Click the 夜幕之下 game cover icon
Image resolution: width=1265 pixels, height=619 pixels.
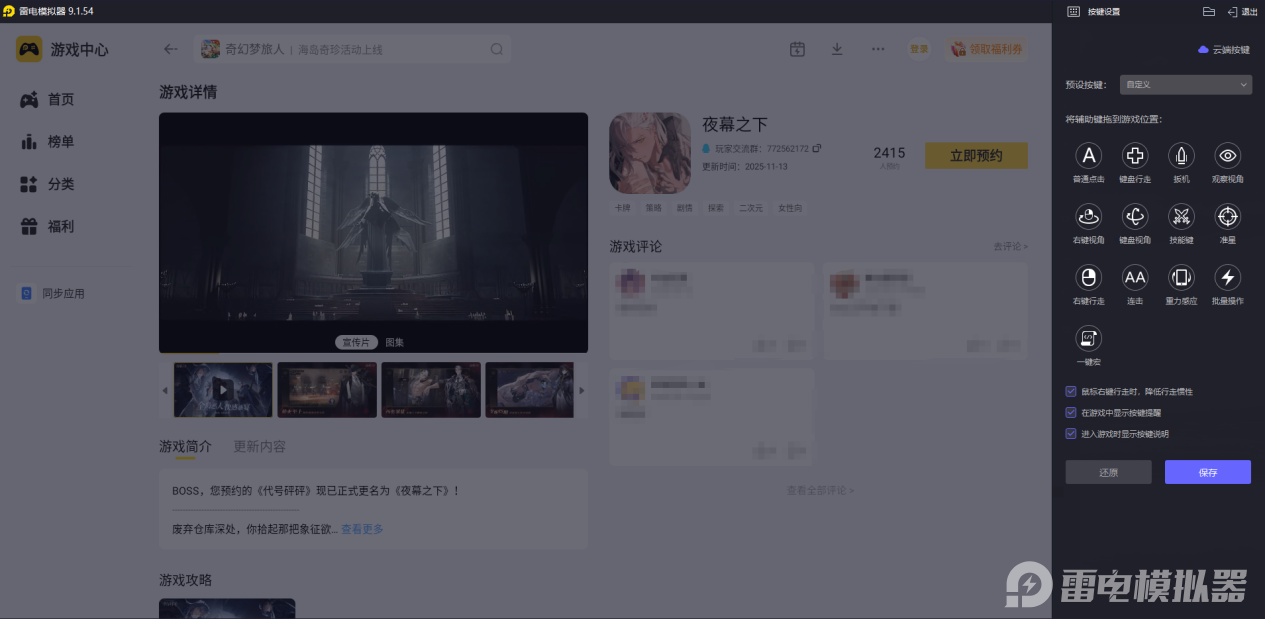point(650,152)
